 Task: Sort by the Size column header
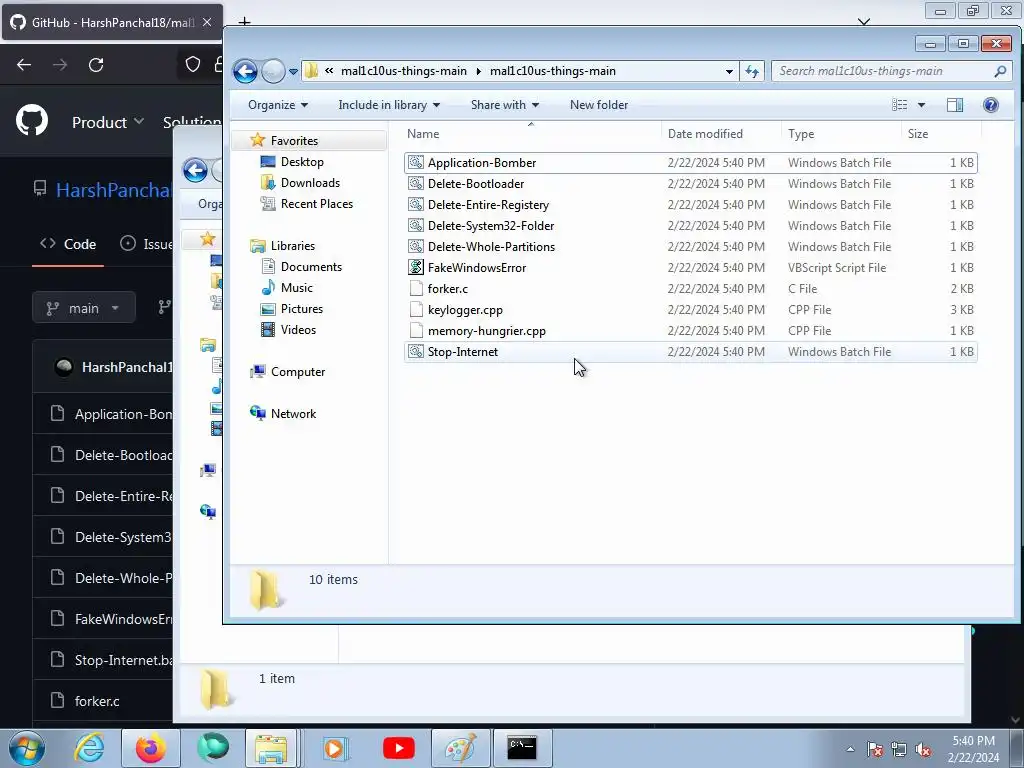coord(918,134)
